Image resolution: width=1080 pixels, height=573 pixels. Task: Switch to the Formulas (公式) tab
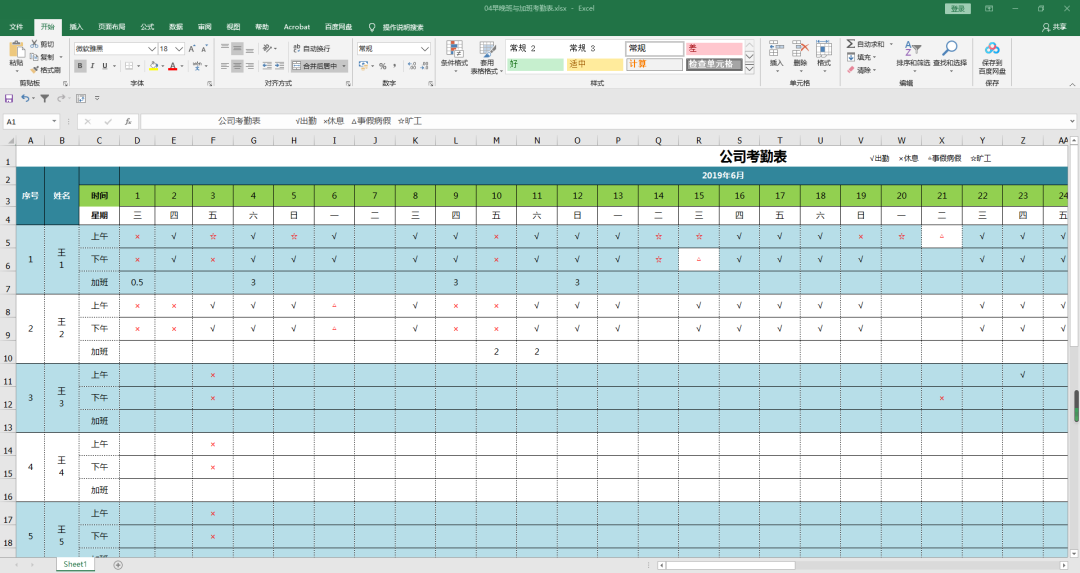pos(147,27)
